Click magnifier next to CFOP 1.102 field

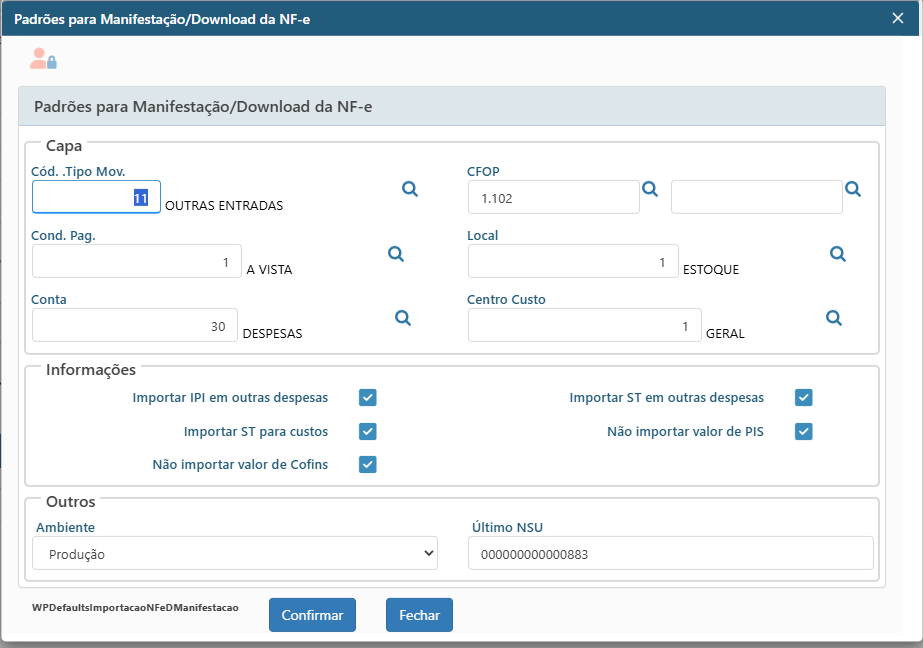[x=649, y=188]
